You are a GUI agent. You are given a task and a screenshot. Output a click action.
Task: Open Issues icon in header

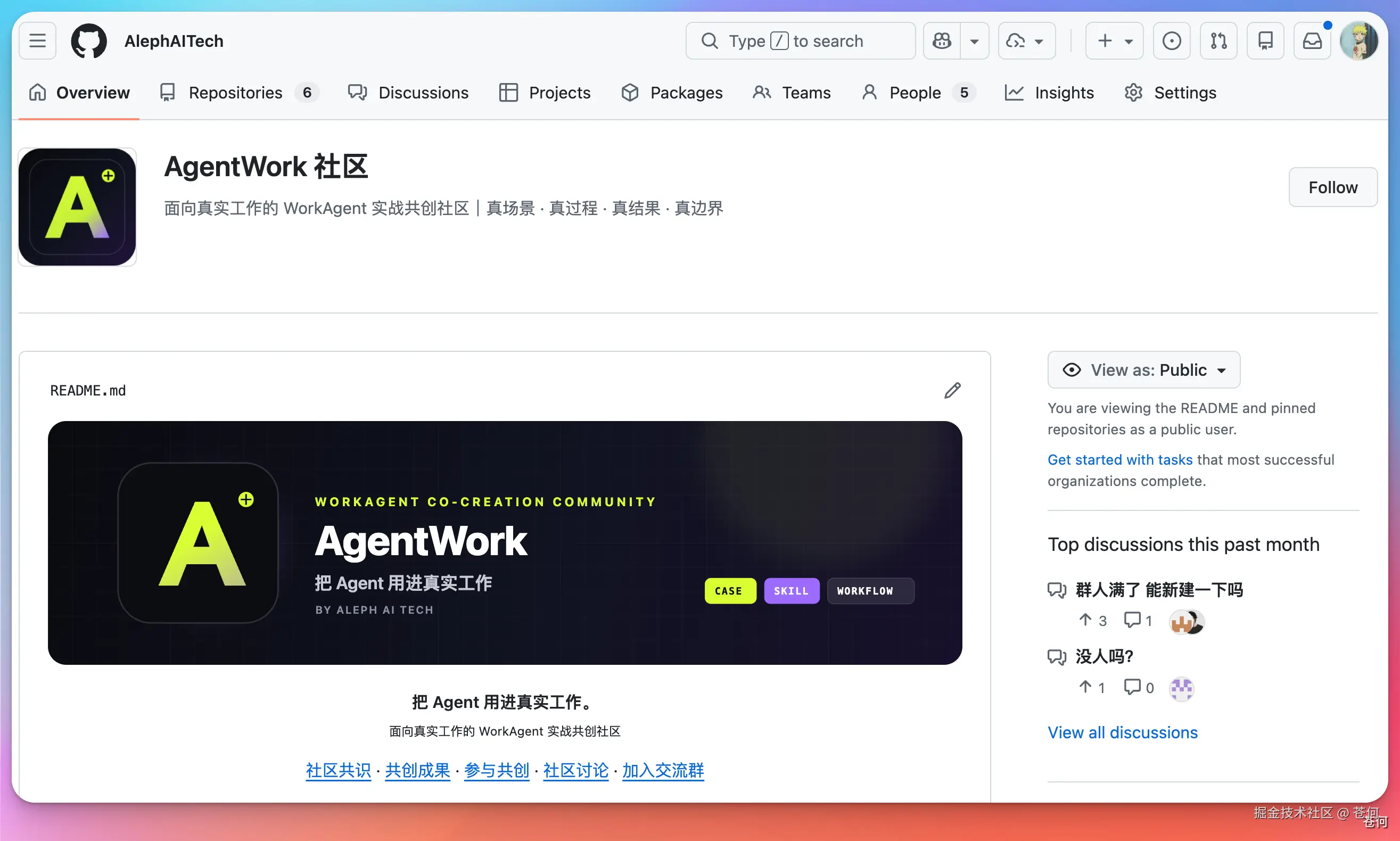(x=1172, y=41)
